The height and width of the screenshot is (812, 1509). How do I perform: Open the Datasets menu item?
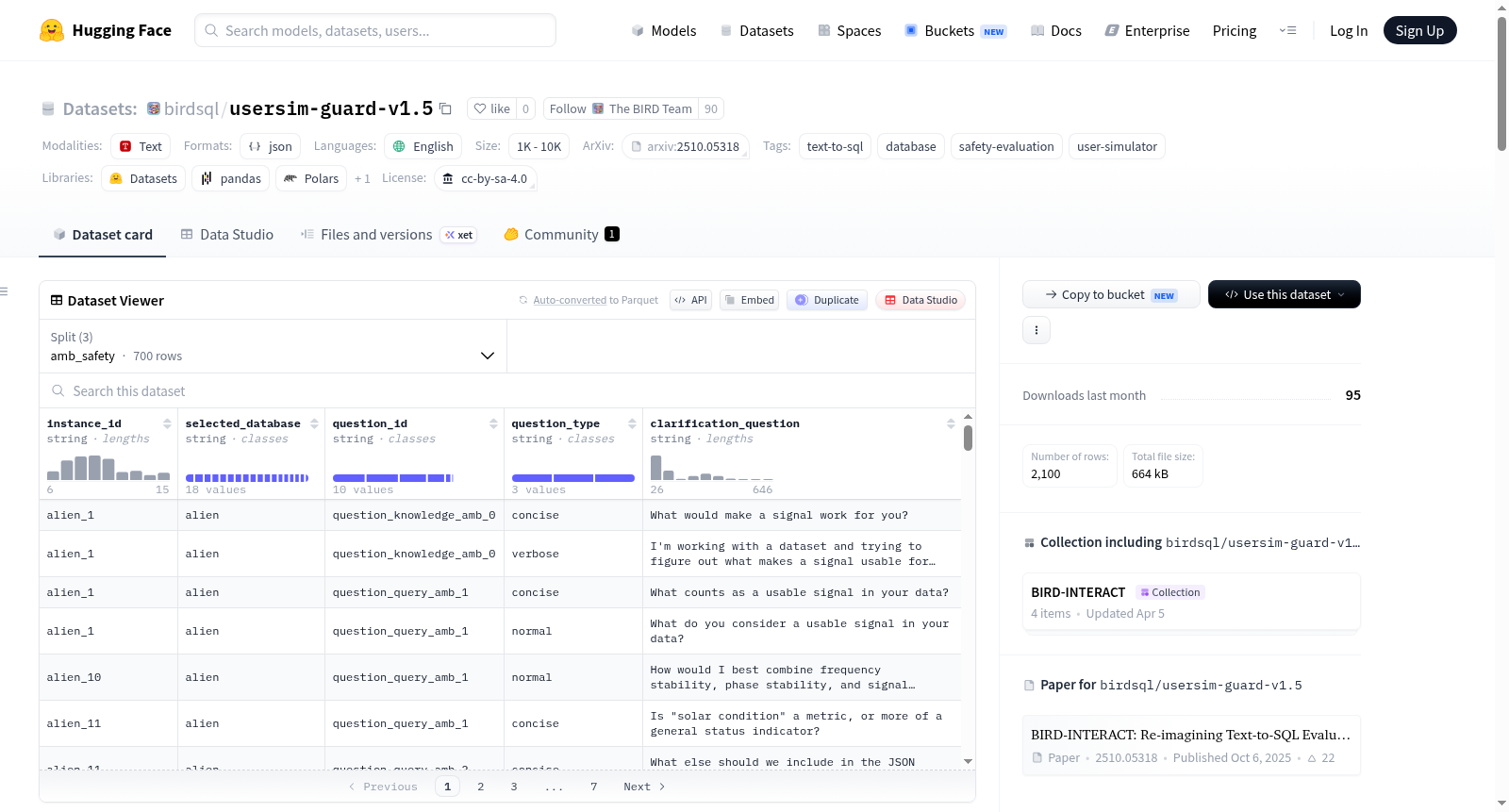coord(757,30)
